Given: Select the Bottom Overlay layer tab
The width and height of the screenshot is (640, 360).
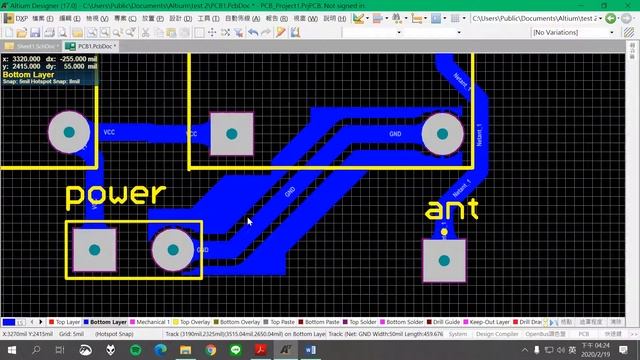Looking at the screenshot, I should [237, 322].
